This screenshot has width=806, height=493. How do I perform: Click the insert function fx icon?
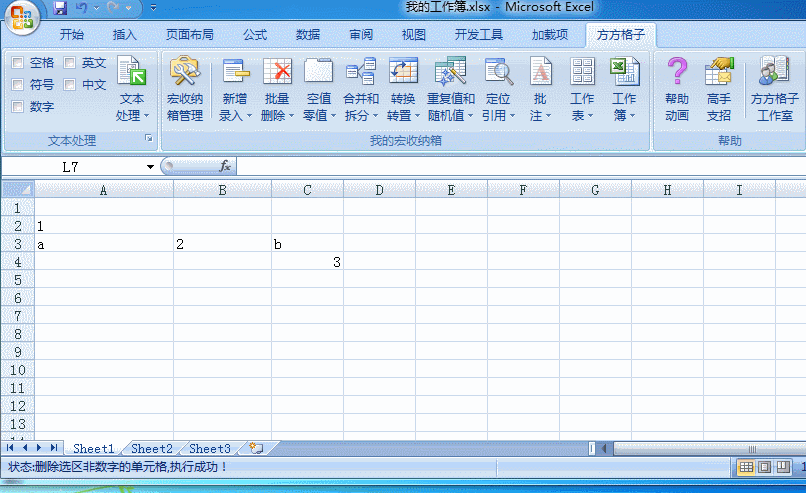pyautogui.click(x=225, y=166)
